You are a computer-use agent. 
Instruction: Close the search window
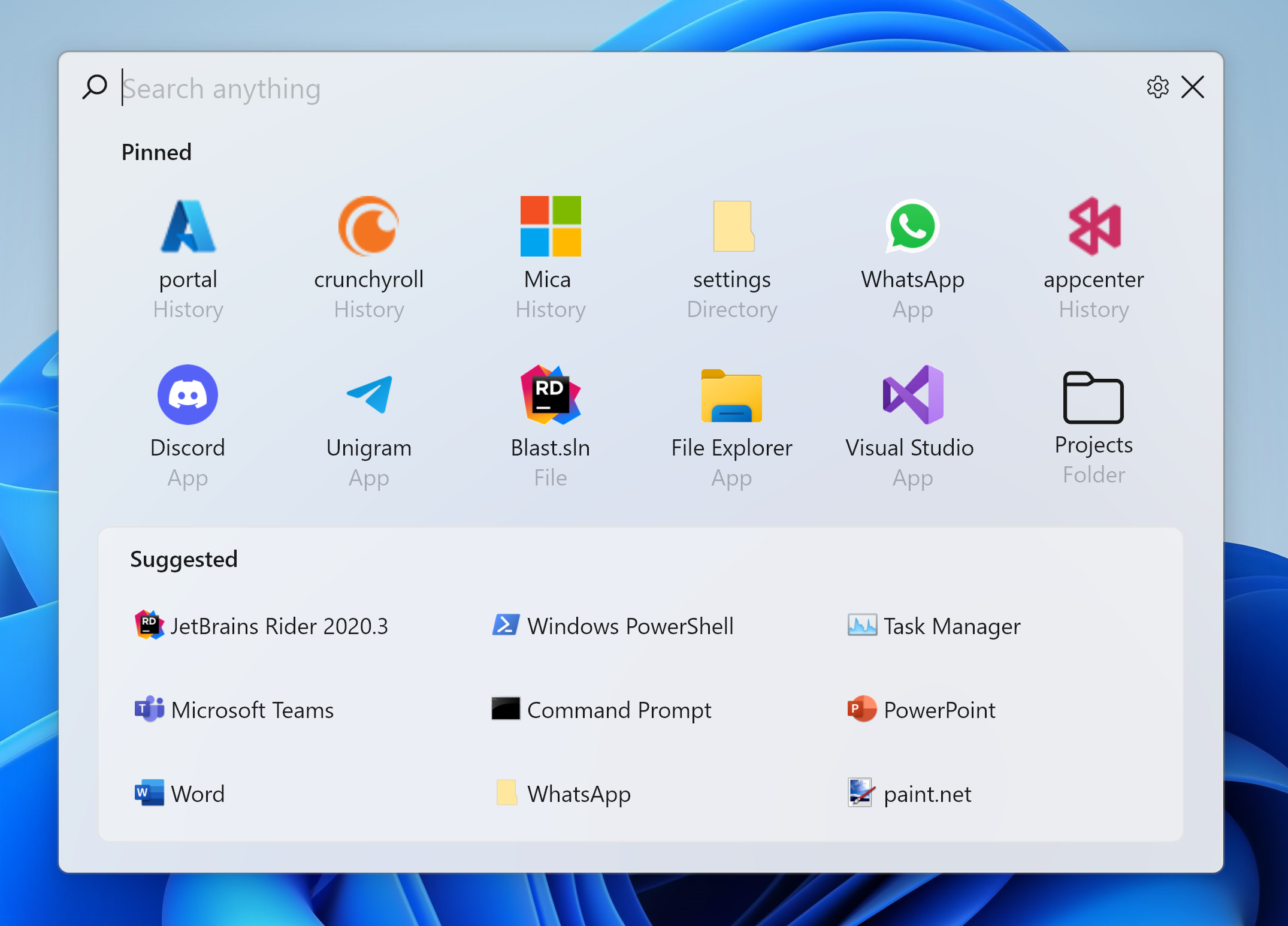coord(1193,87)
